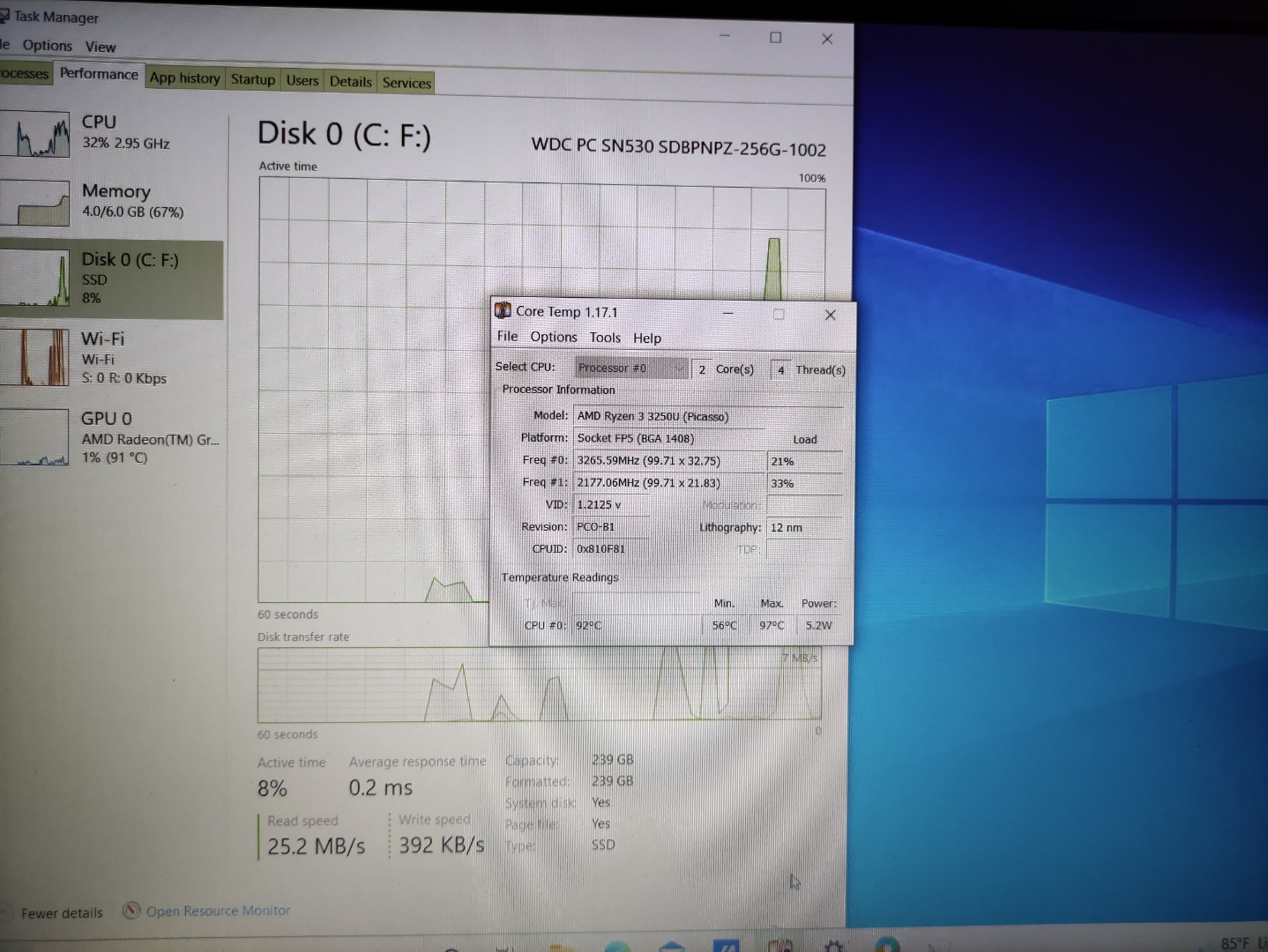The height and width of the screenshot is (952, 1268).
Task: Select the Wi-Fi performance item
Action: pos(111,357)
